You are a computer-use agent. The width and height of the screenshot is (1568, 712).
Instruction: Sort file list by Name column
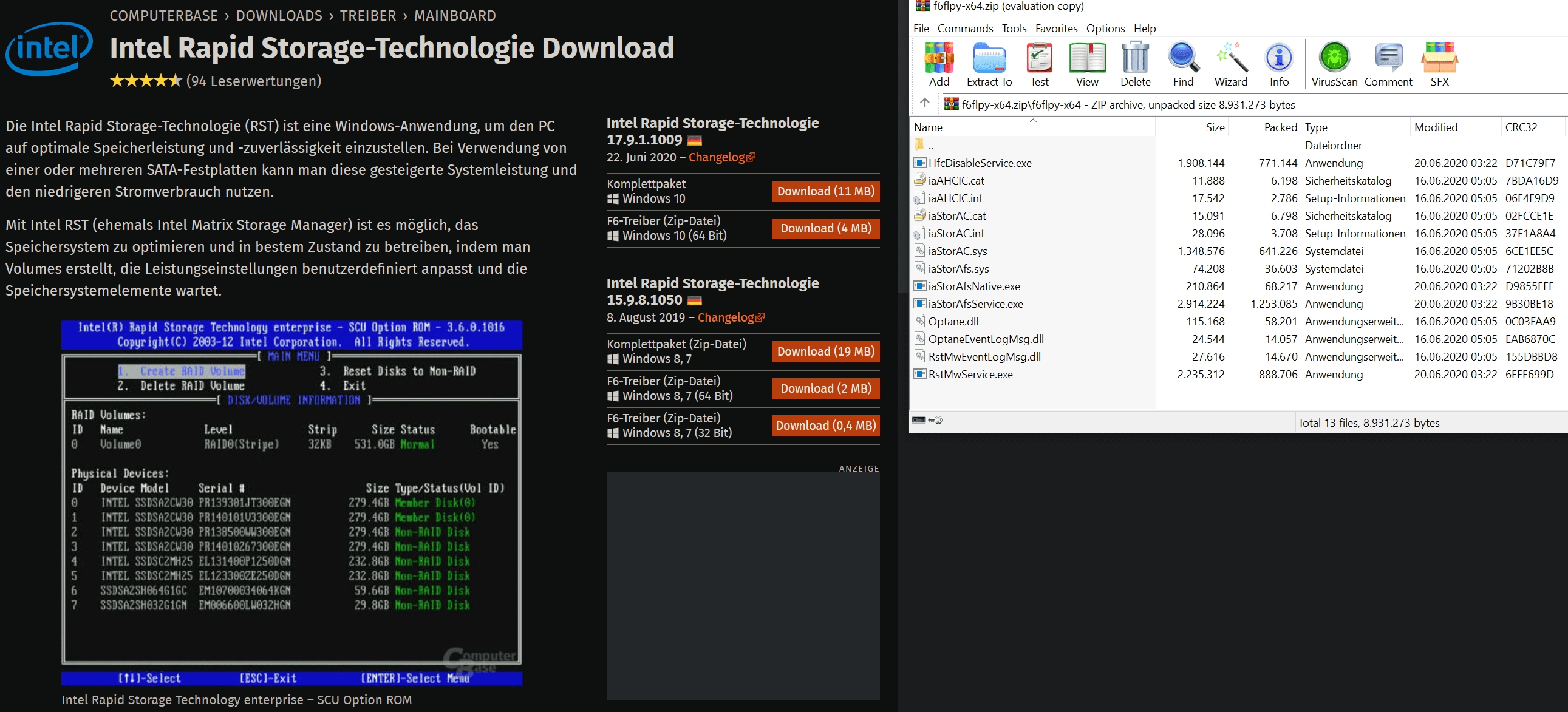(x=1033, y=127)
